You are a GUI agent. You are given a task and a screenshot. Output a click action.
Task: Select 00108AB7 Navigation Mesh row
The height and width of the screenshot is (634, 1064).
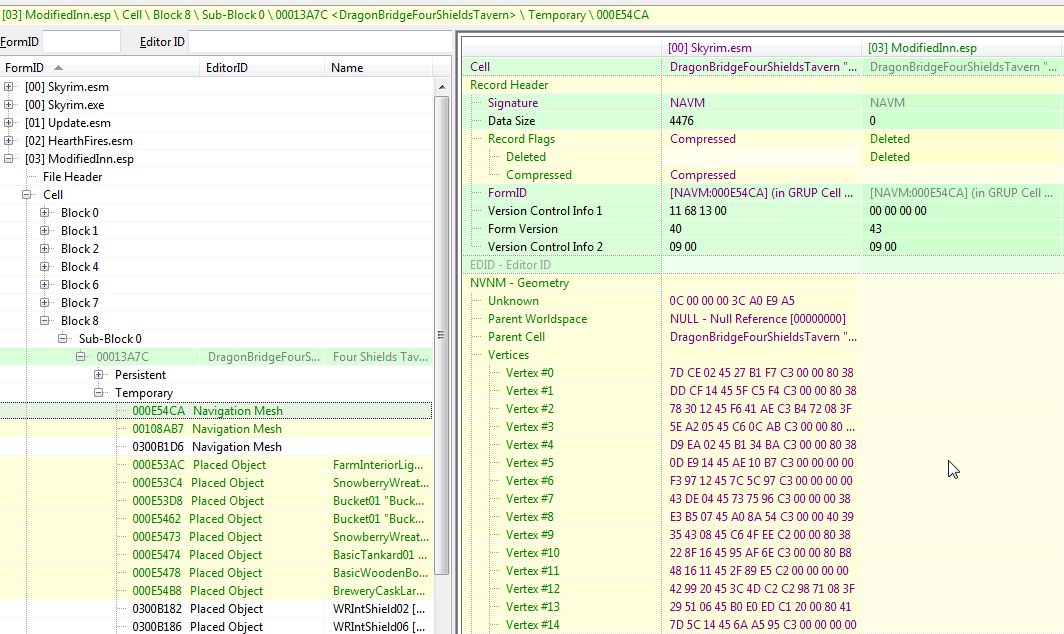tap(216, 429)
